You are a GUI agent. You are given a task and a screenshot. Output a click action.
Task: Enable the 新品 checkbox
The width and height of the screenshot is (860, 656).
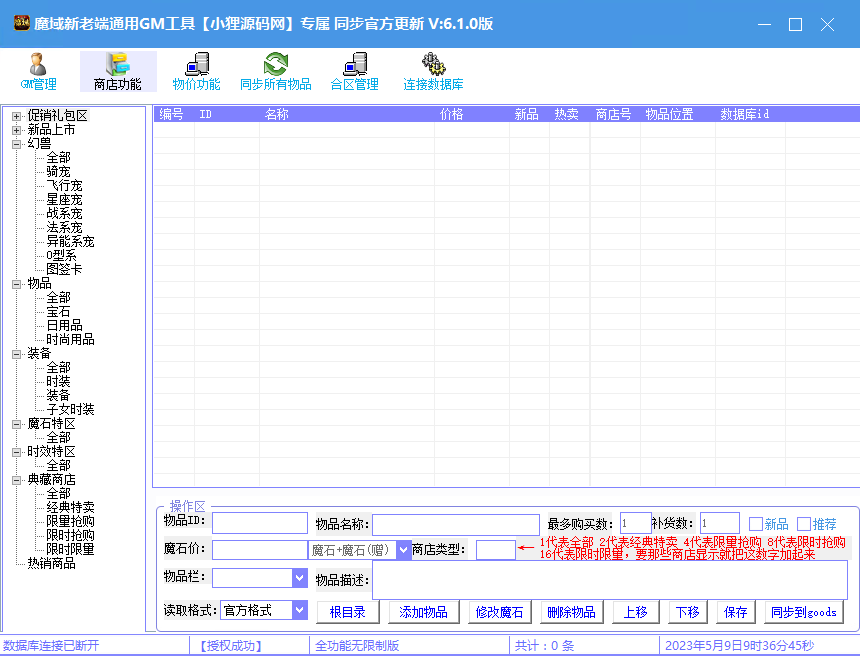click(756, 524)
